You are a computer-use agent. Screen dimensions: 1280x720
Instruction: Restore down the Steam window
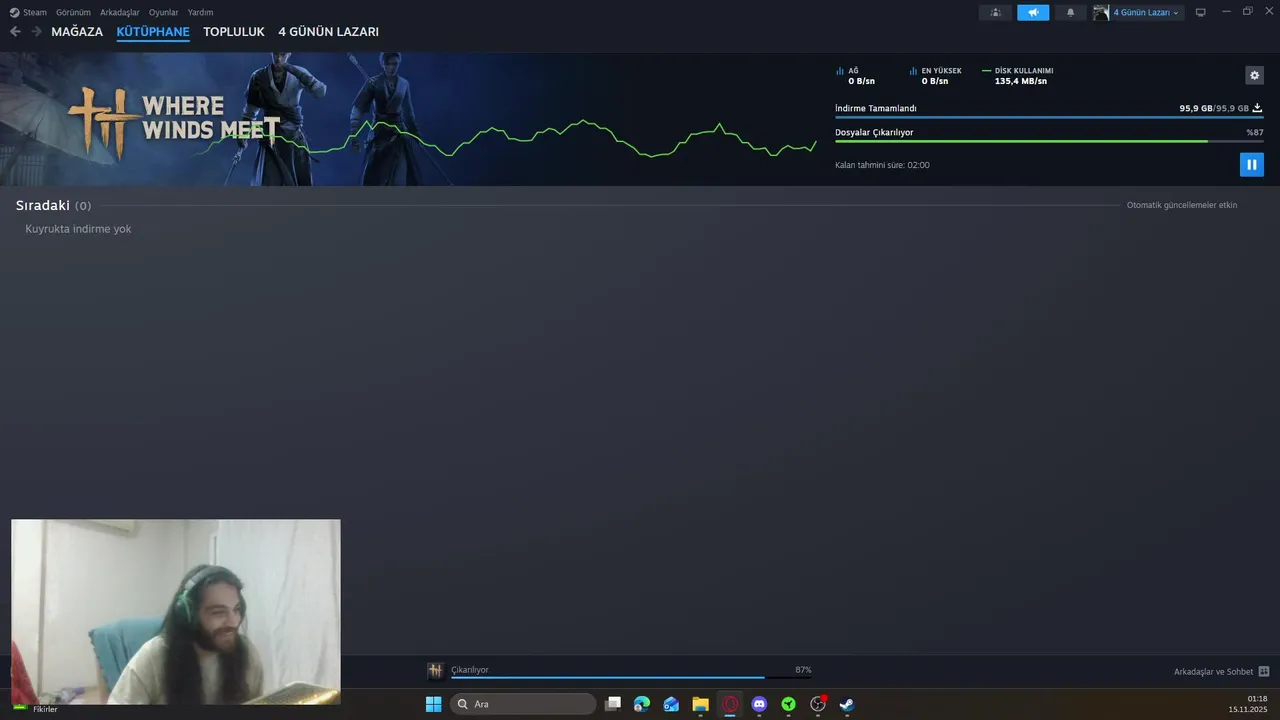[x=1247, y=12]
